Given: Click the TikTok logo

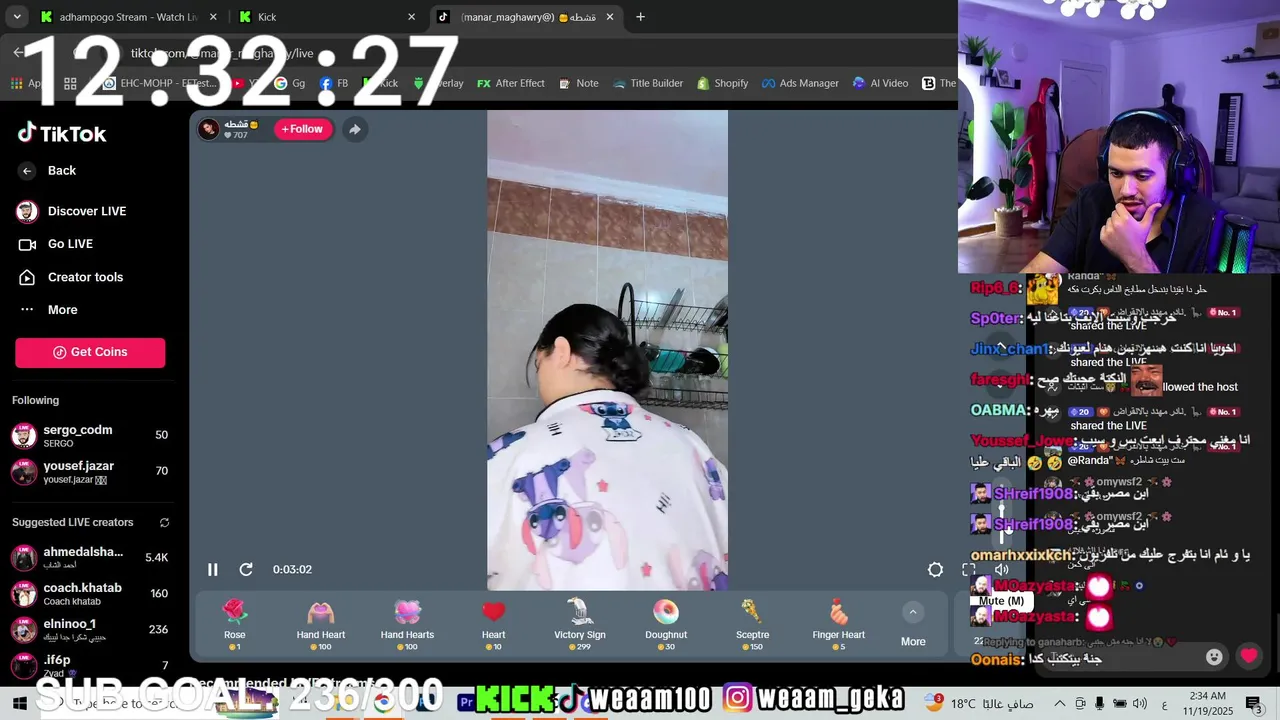Looking at the screenshot, I should click(62, 133).
